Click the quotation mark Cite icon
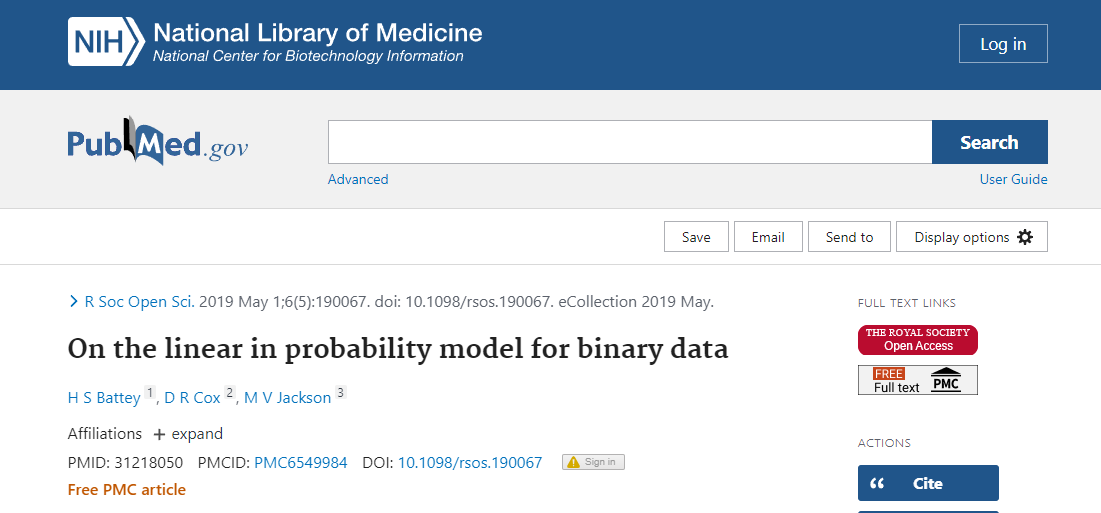This screenshot has width=1101, height=513. 878,484
